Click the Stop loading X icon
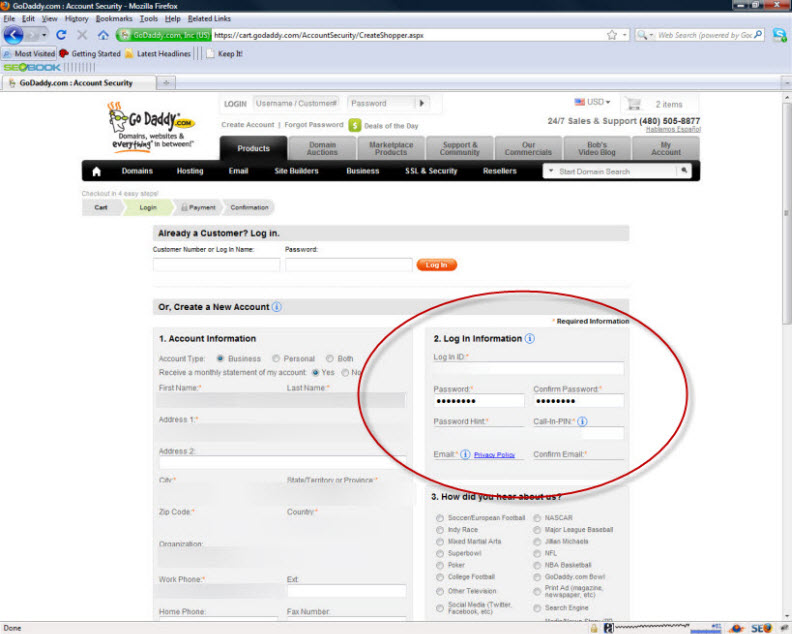Screen dimensions: 792x634 pyautogui.click(x=82, y=35)
